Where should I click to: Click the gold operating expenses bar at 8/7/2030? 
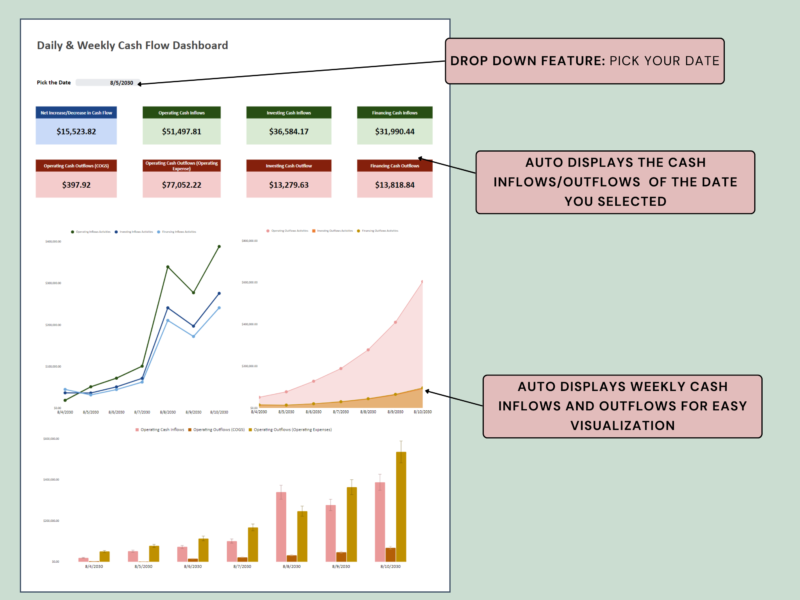click(253, 544)
